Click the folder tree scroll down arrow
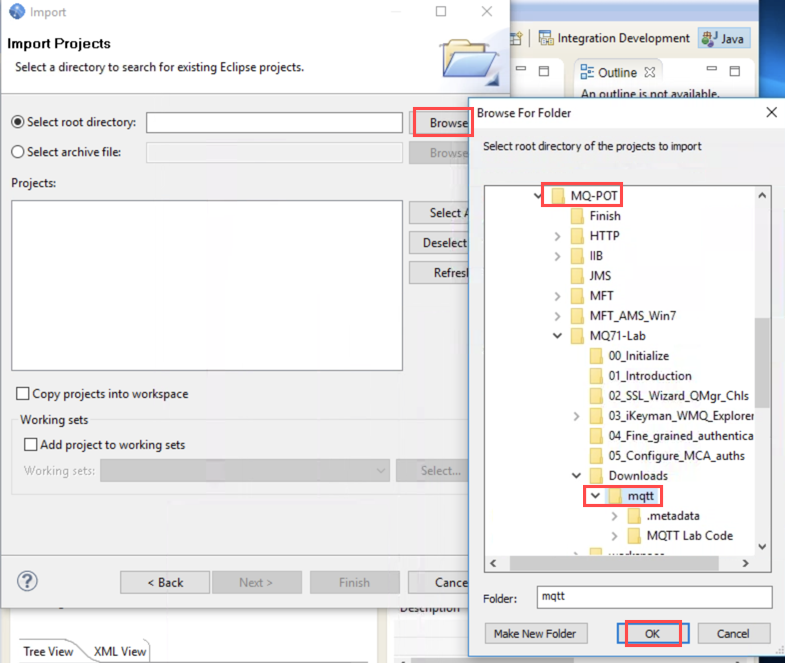The height and width of the screenshot is (663, 785). [762, 547]
